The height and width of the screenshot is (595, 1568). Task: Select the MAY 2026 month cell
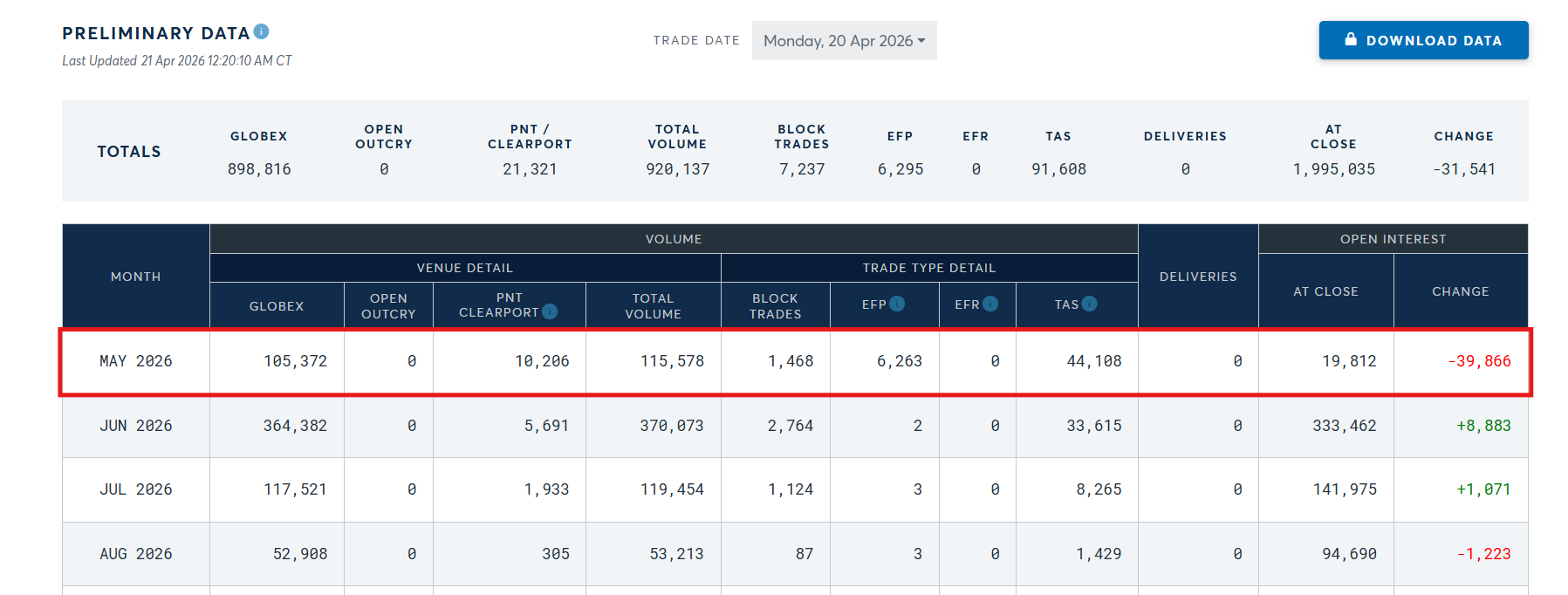[x=136, y=361]
